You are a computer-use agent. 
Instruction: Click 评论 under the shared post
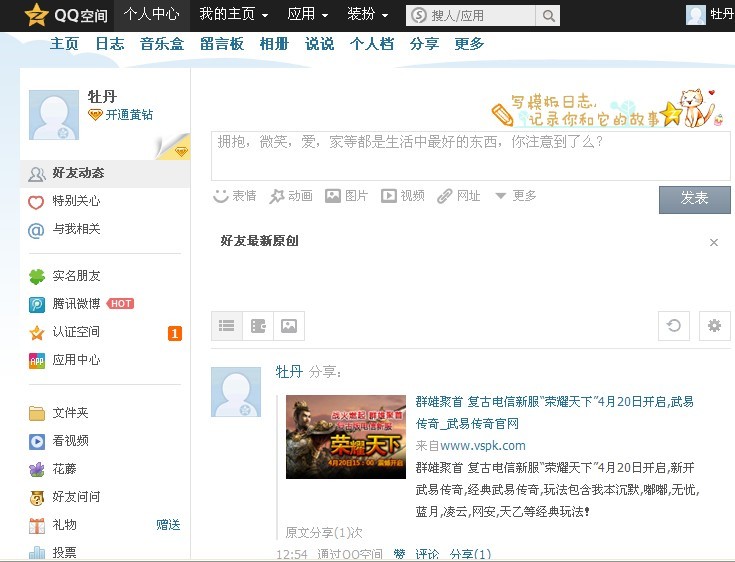[427, 555]
